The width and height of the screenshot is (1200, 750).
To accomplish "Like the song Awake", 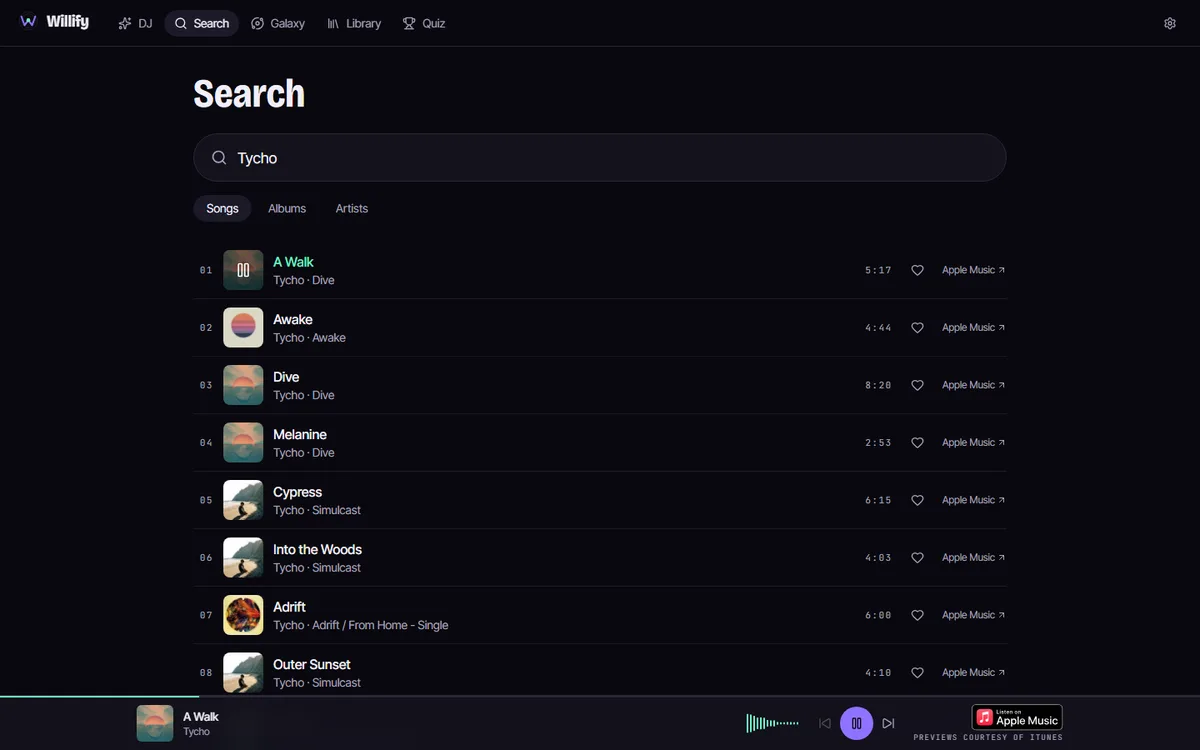I will (917, 328).
